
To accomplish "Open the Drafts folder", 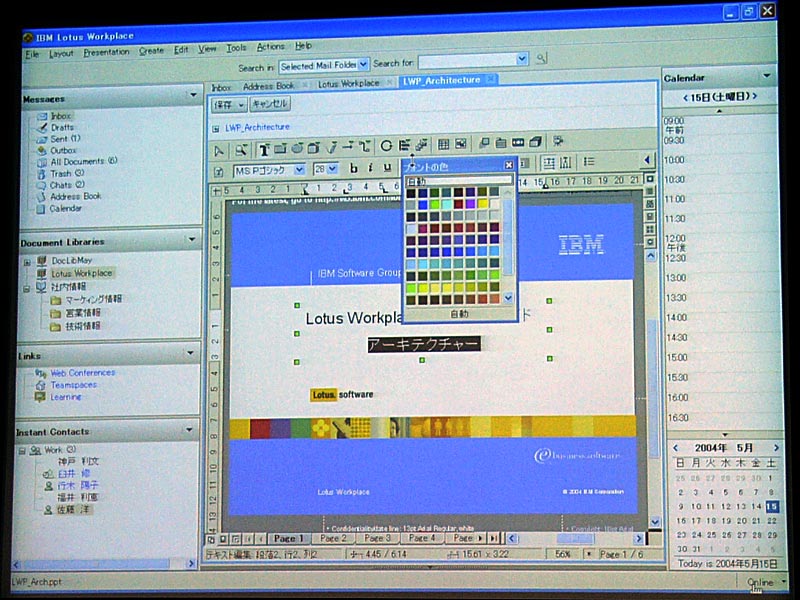I will pos(62,128).
